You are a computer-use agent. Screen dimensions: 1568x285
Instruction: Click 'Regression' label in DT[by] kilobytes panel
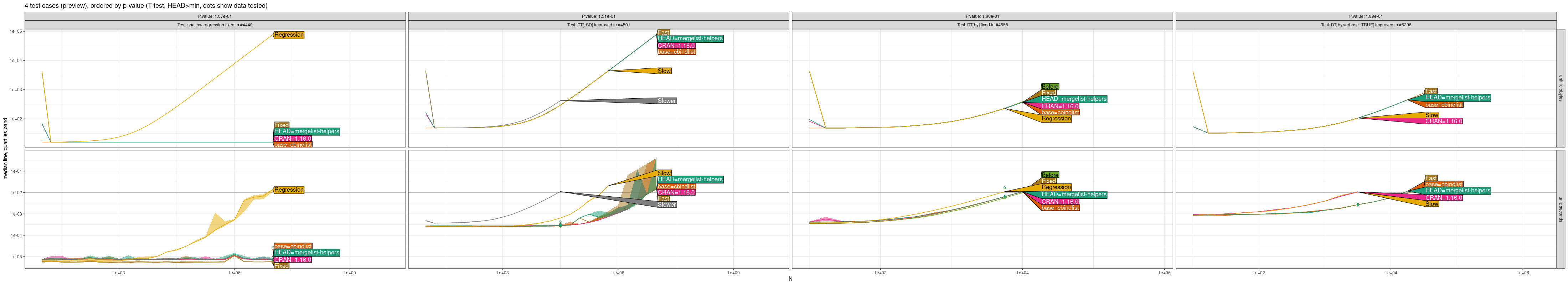point(1056,118)
